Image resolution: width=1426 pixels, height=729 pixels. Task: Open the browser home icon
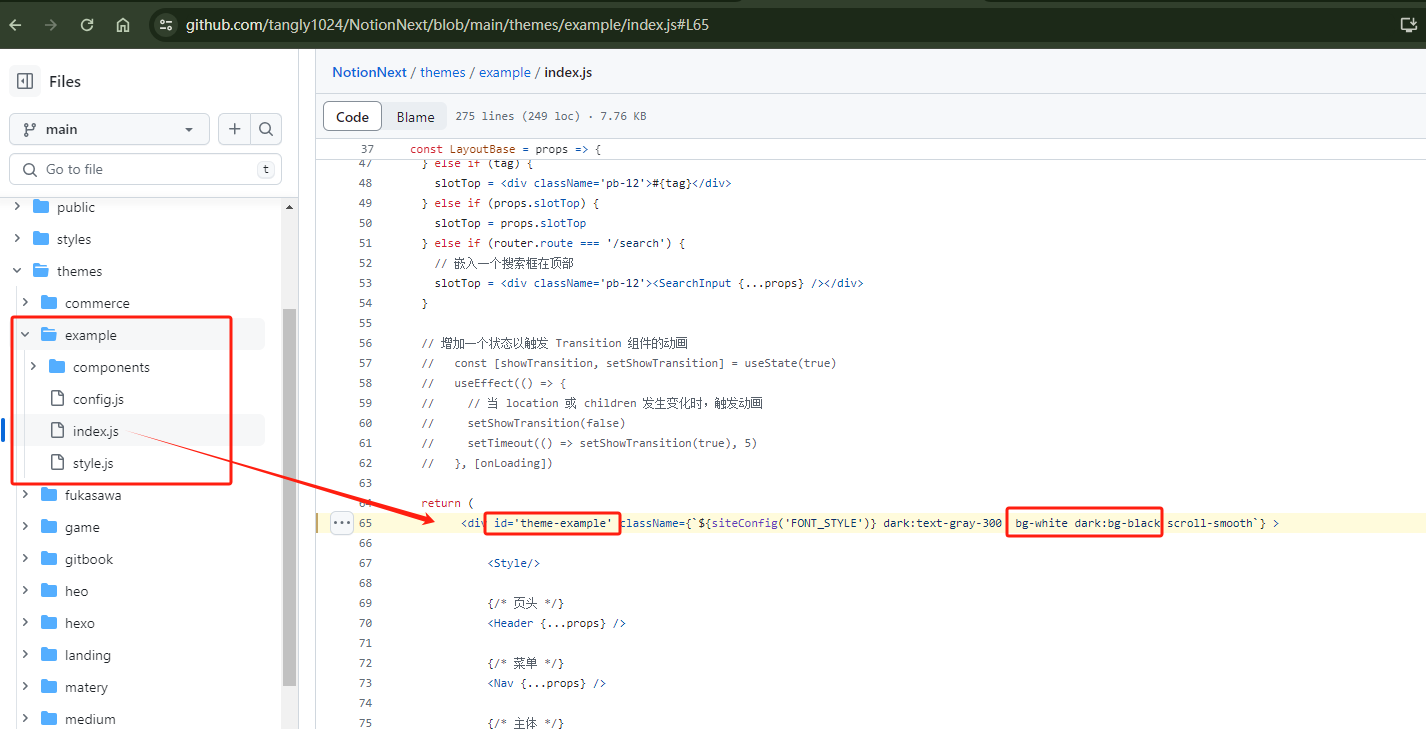(x=123, y=25)
